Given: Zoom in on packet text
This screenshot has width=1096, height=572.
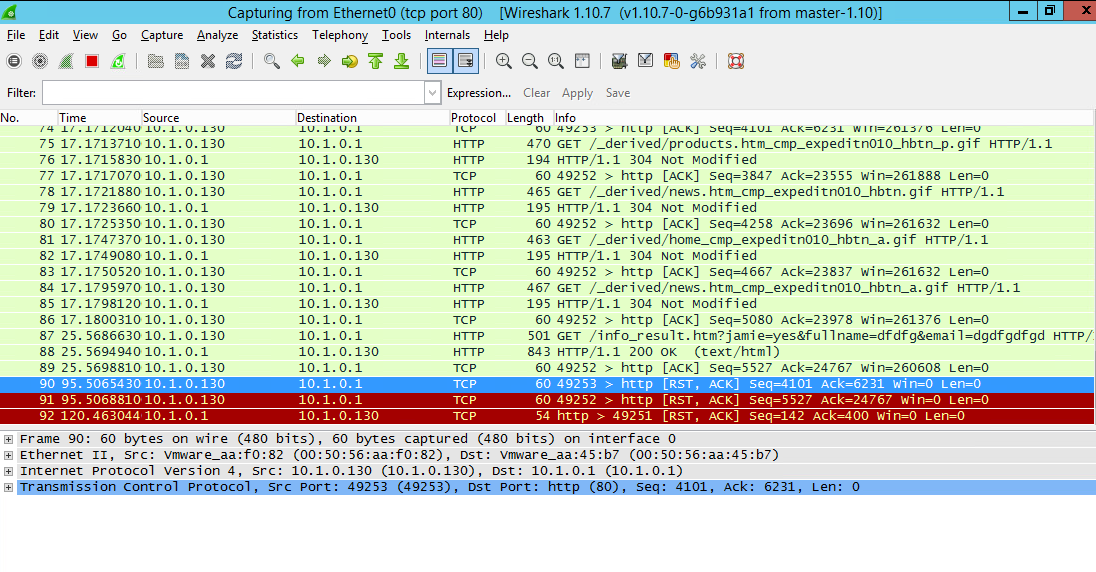Looking at the screenshot, I should [x=503, y=62].
